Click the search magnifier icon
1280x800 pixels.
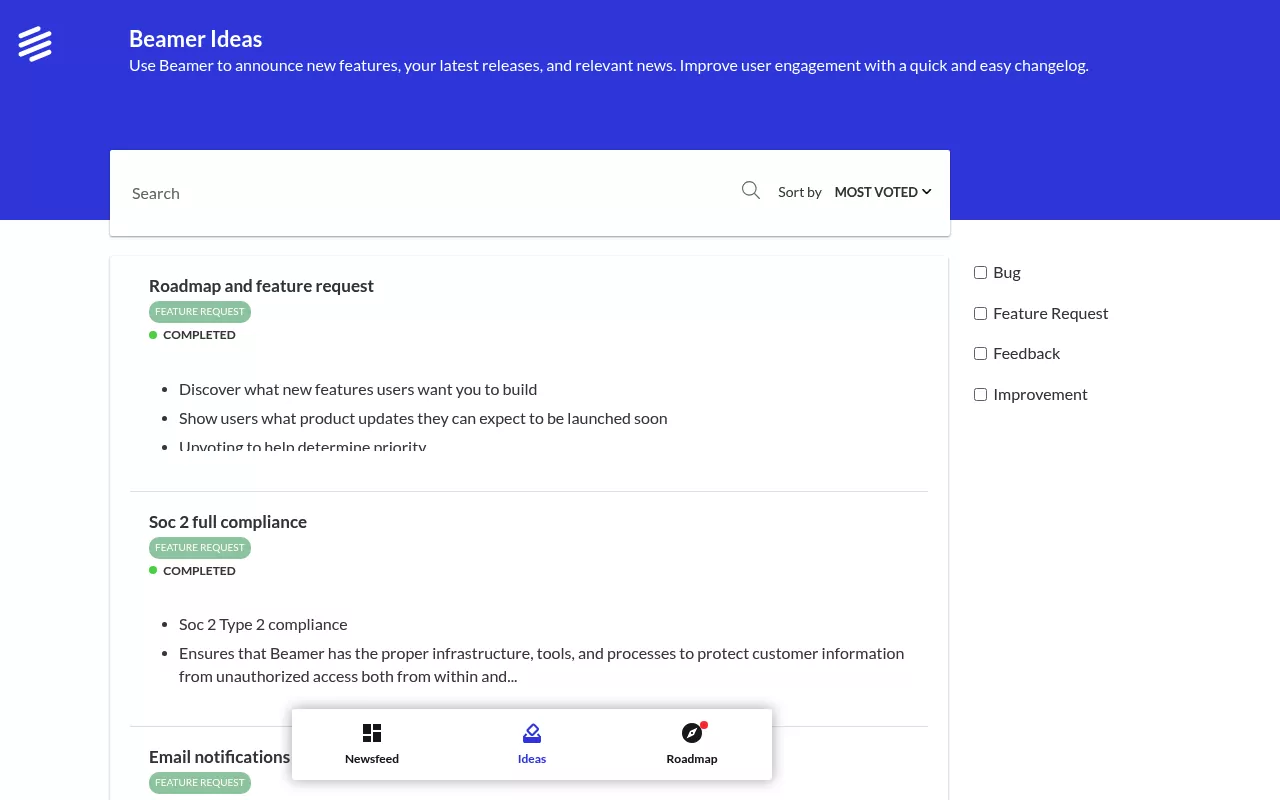[x=751, y=190]
